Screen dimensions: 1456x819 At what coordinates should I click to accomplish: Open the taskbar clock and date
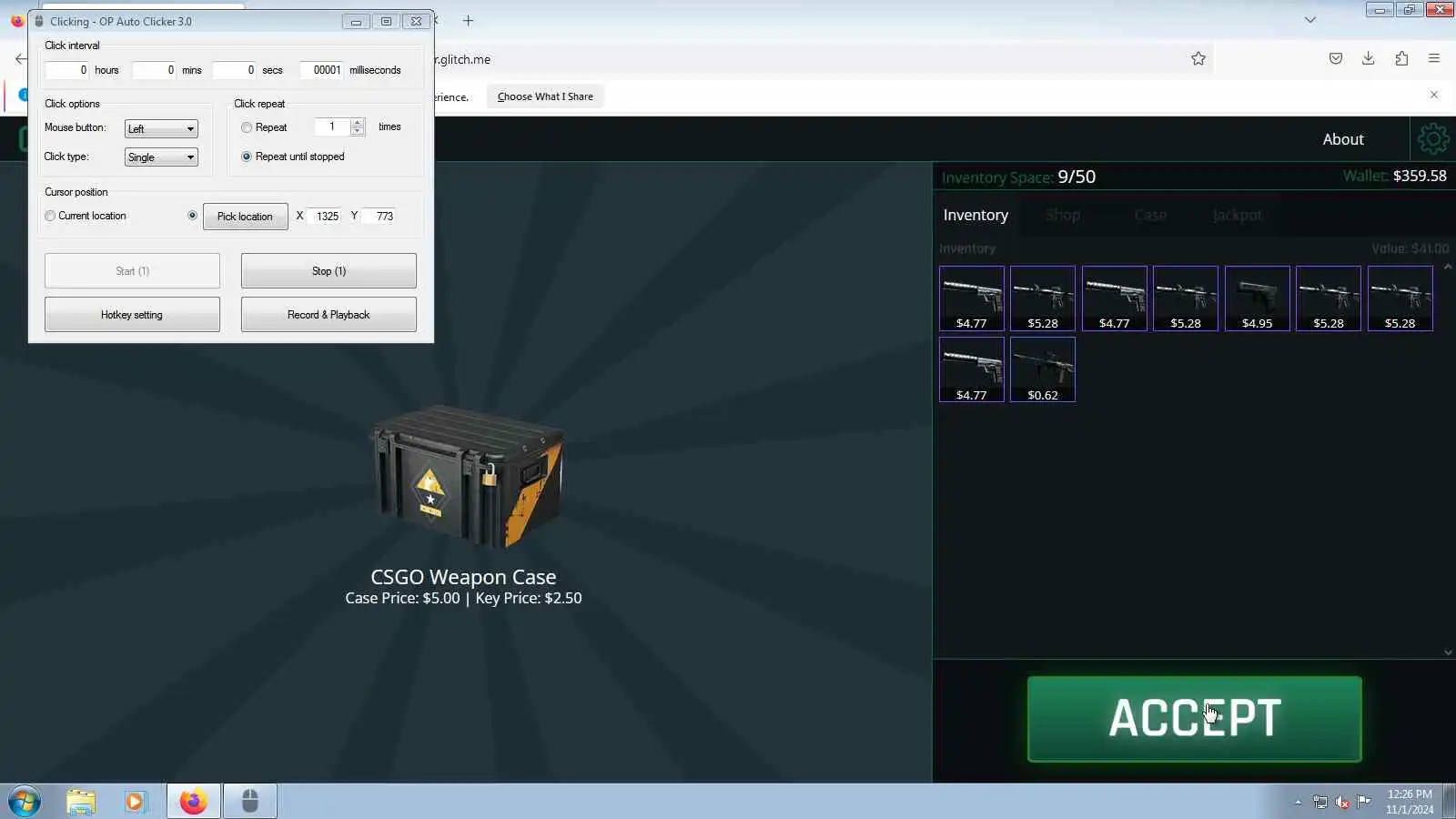(x=1410, y=802)
